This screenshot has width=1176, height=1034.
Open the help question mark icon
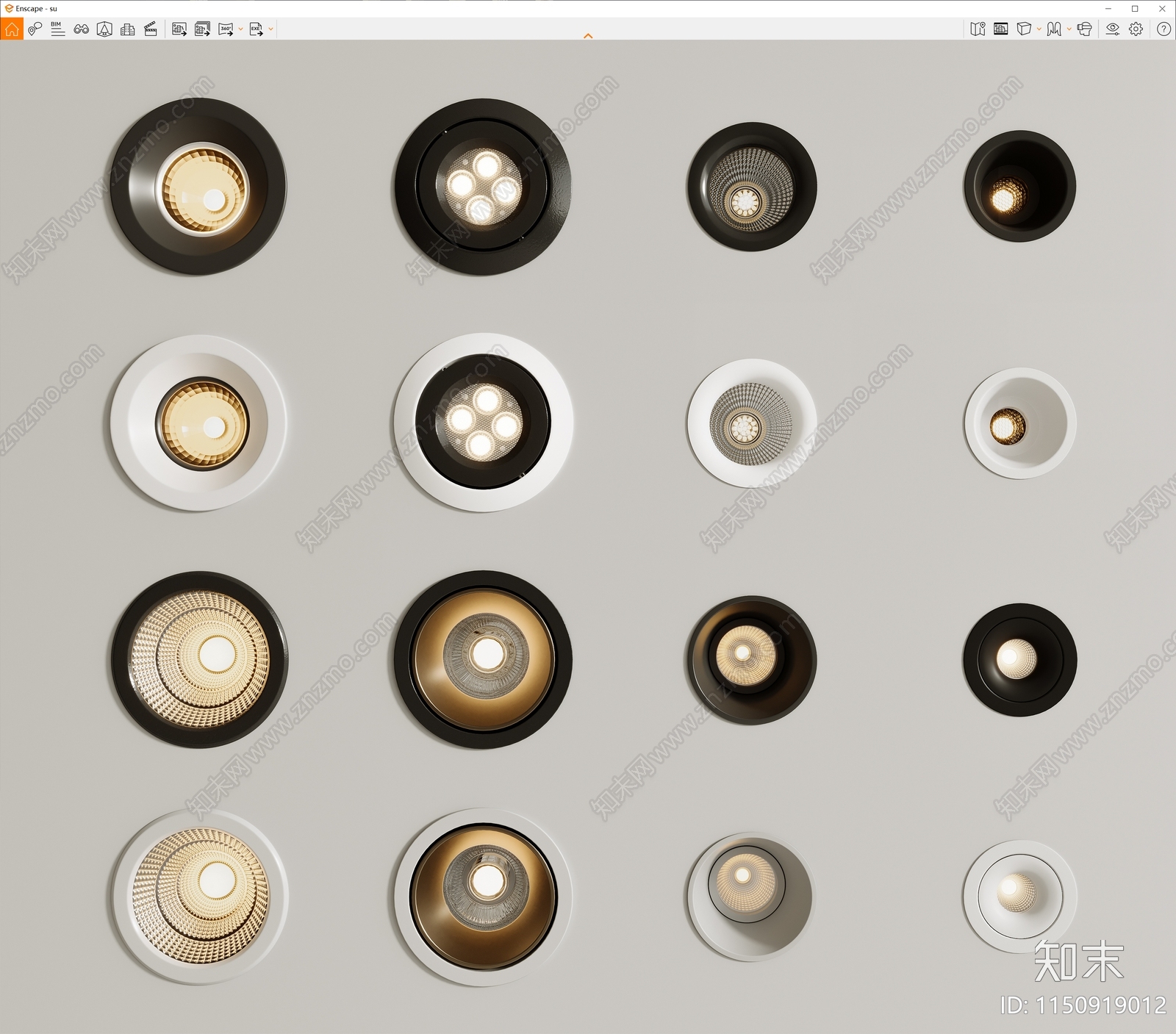click(1164, 29)
